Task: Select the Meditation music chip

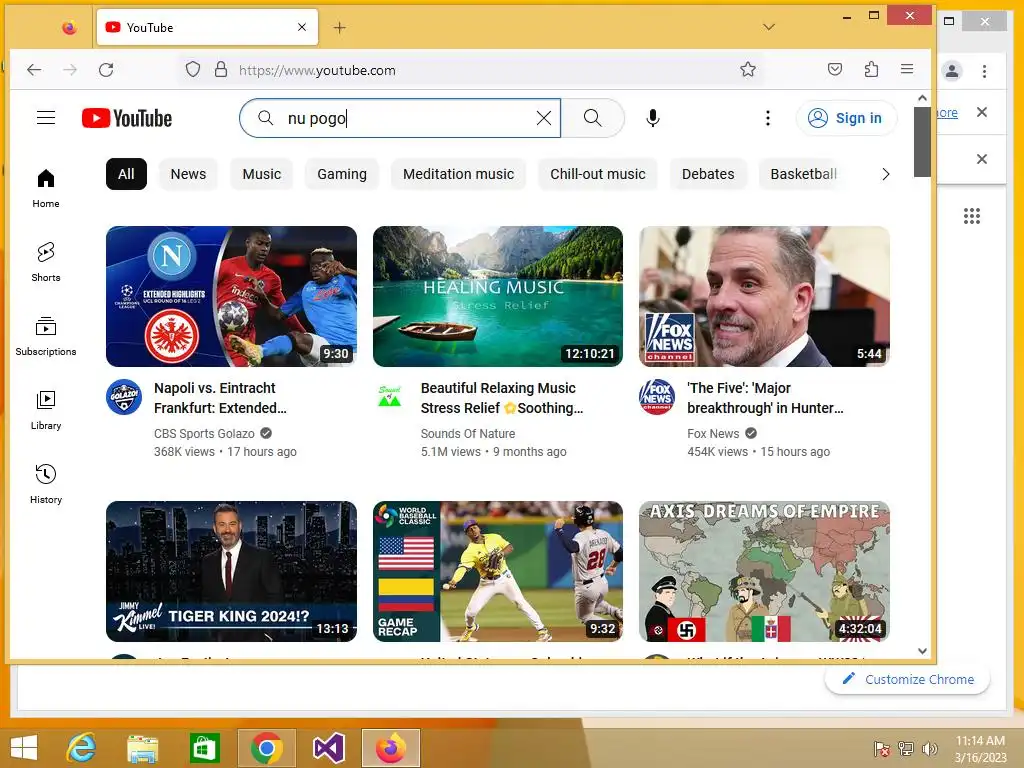Action: (458, 174)
